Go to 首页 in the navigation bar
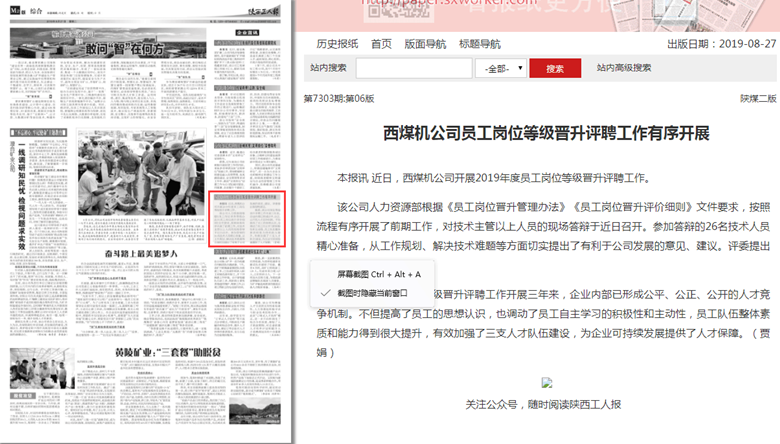780x444 pixels. (381, 44)
